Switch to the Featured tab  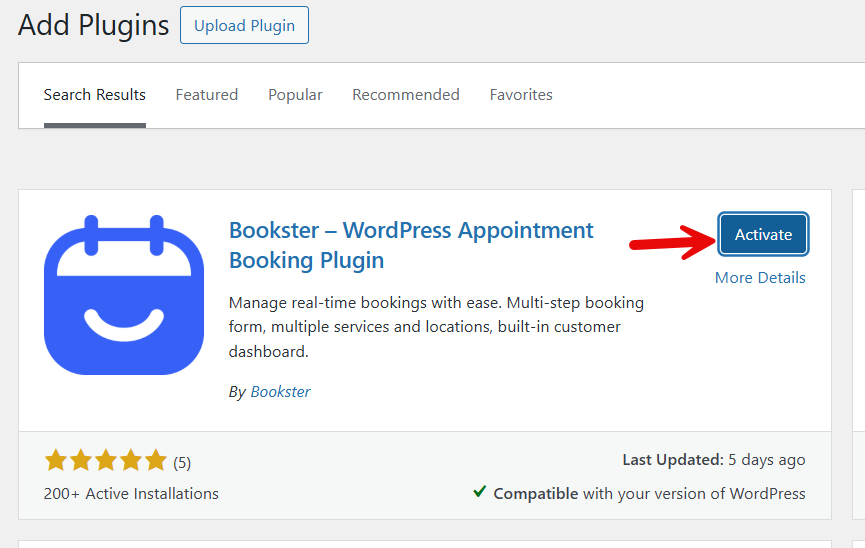point(207,95)
